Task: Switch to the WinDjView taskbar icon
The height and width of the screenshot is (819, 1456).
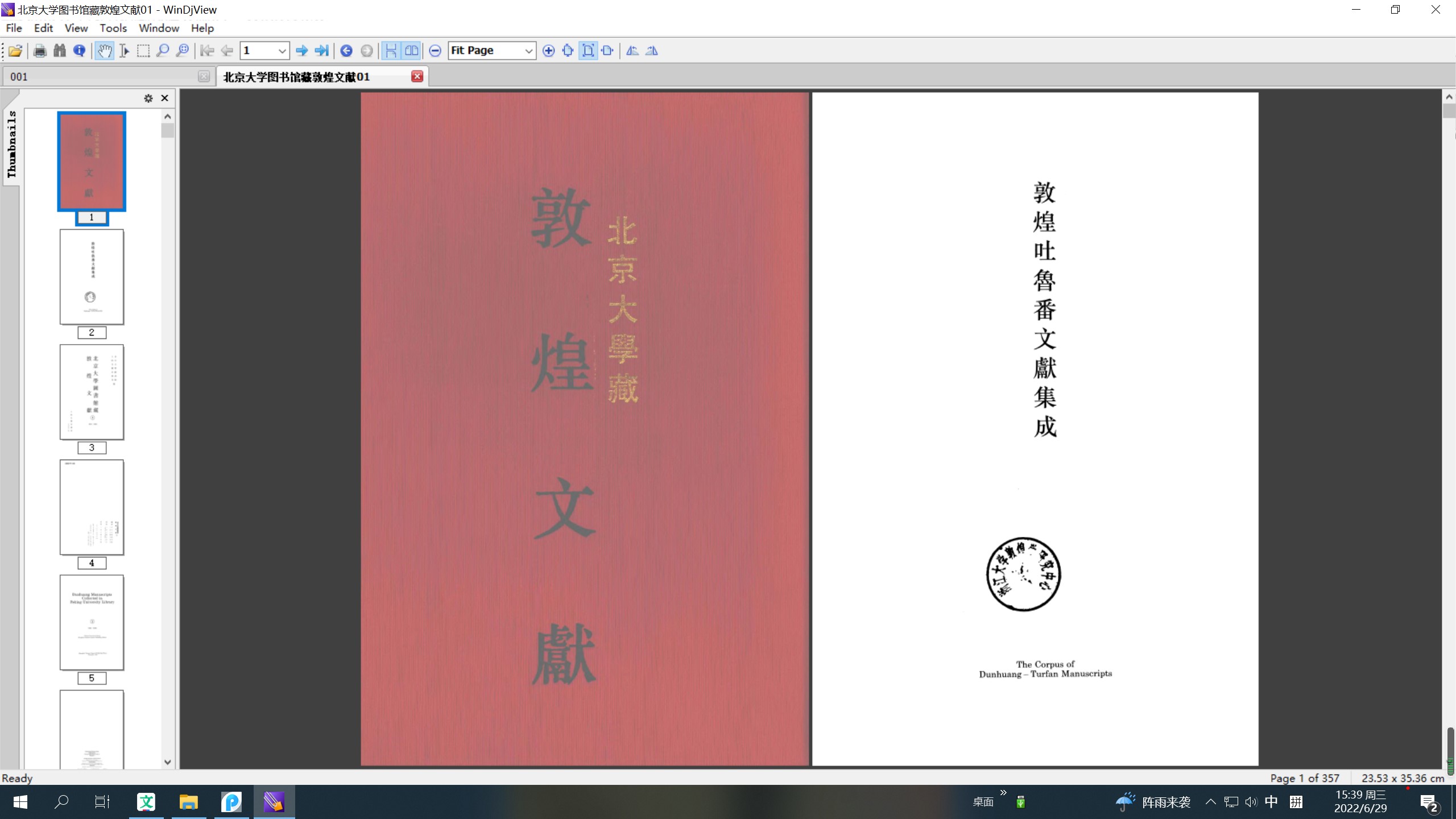Action: [x=274, y=802]
